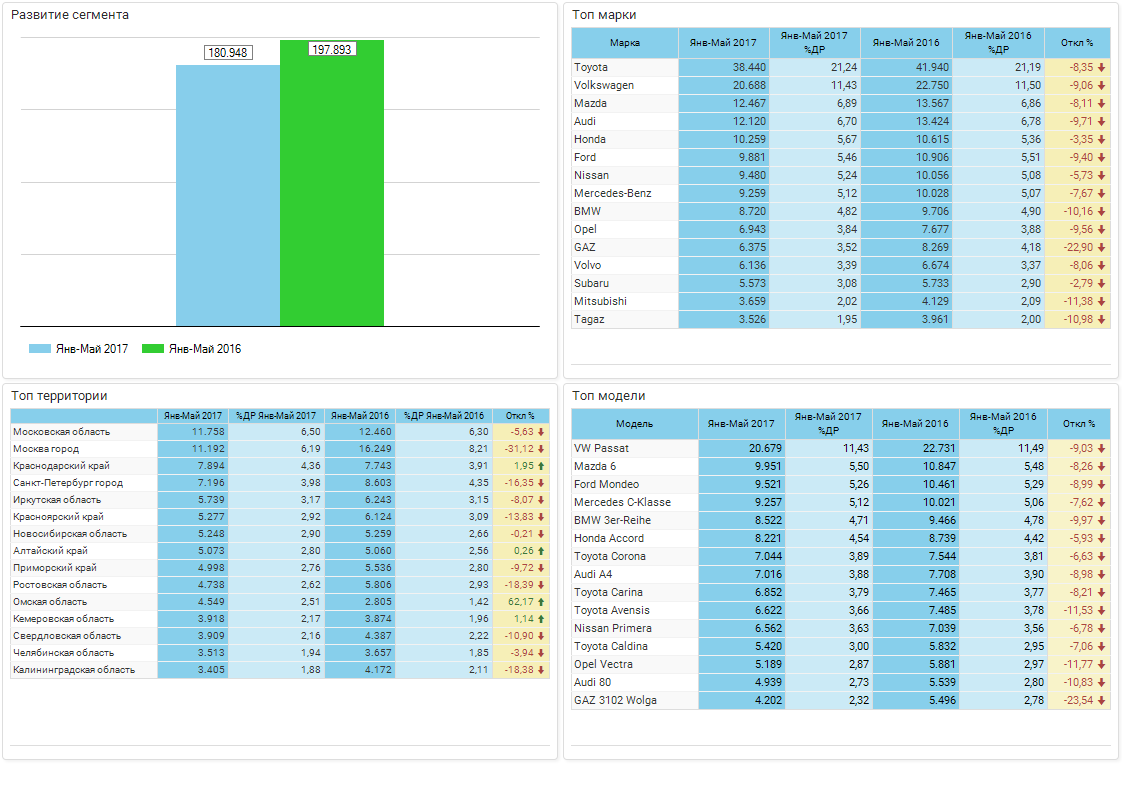Click the red down arrow in Toyota row
1122x793 pixels.
click(x=1101, y=68)
